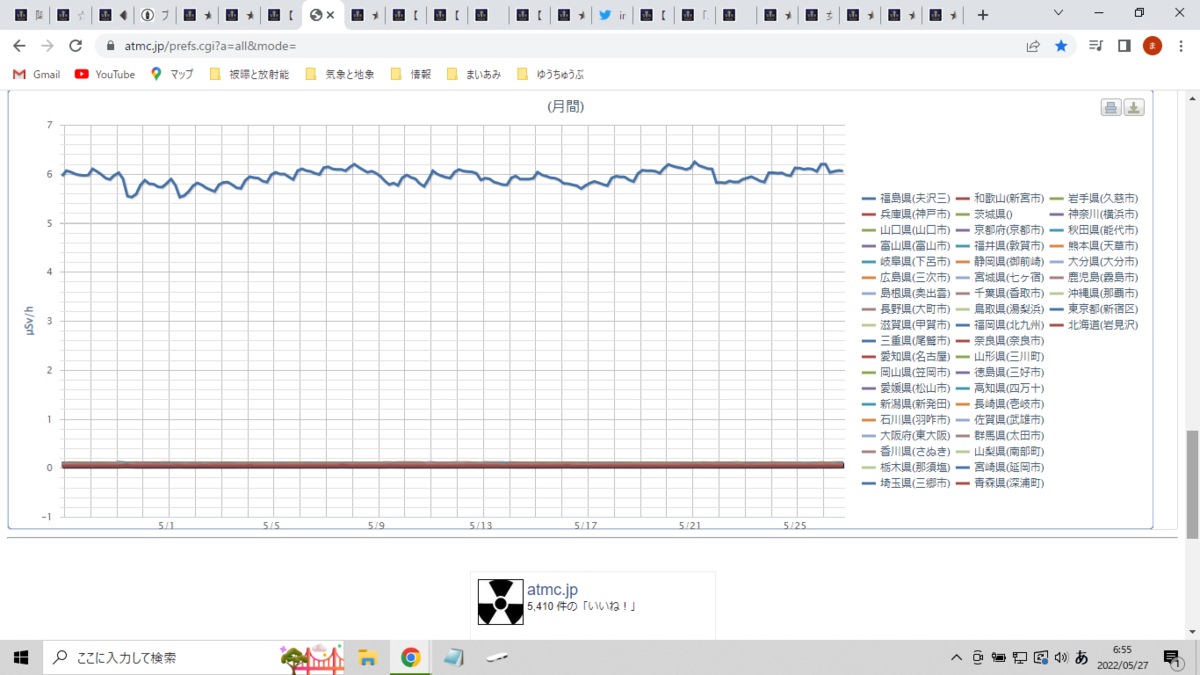Viewport: 1200px width, 675px height.
Task: Open battery status tray icon
Action: point(998,658)
